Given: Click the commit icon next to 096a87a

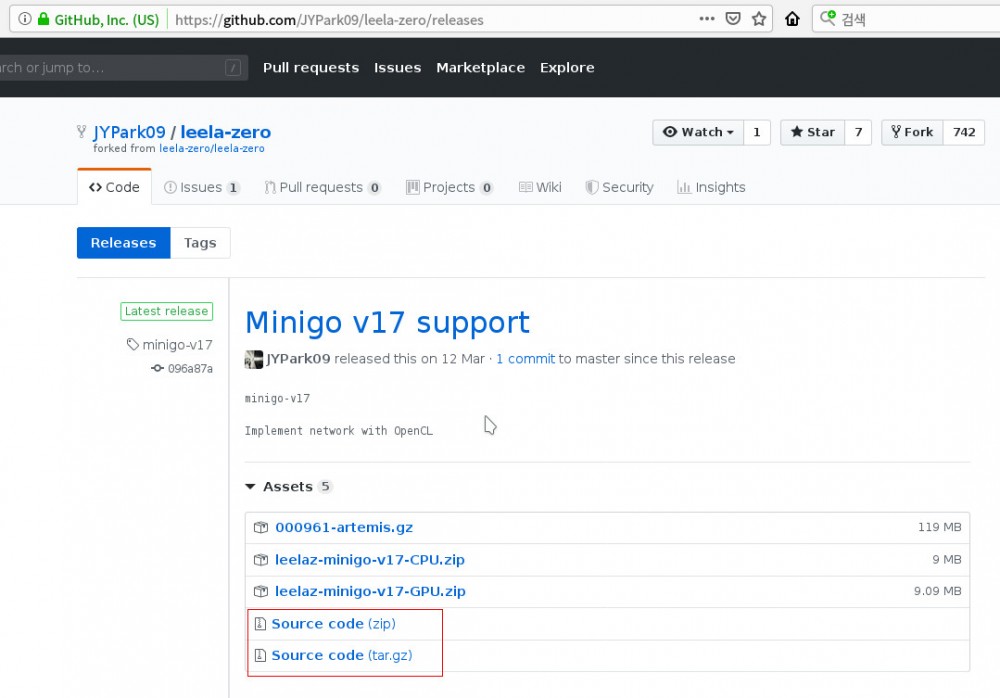Looking at the screenshot, I should (x=158, y=368).
